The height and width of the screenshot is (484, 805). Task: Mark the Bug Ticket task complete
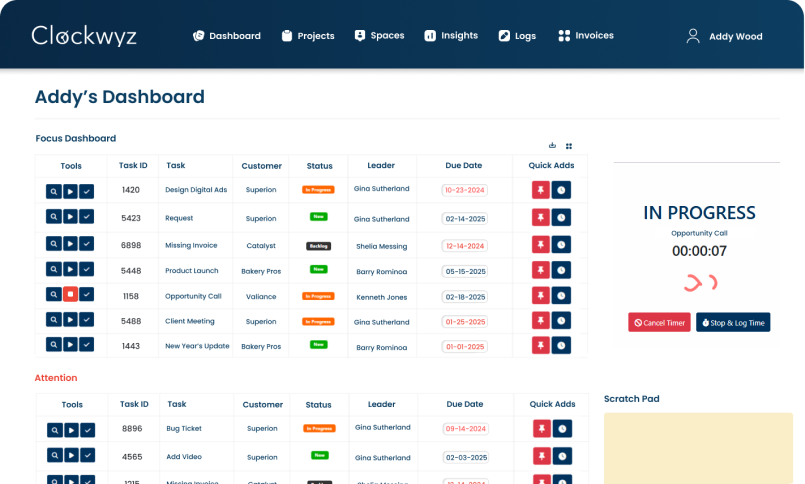(x=87, y=430)
